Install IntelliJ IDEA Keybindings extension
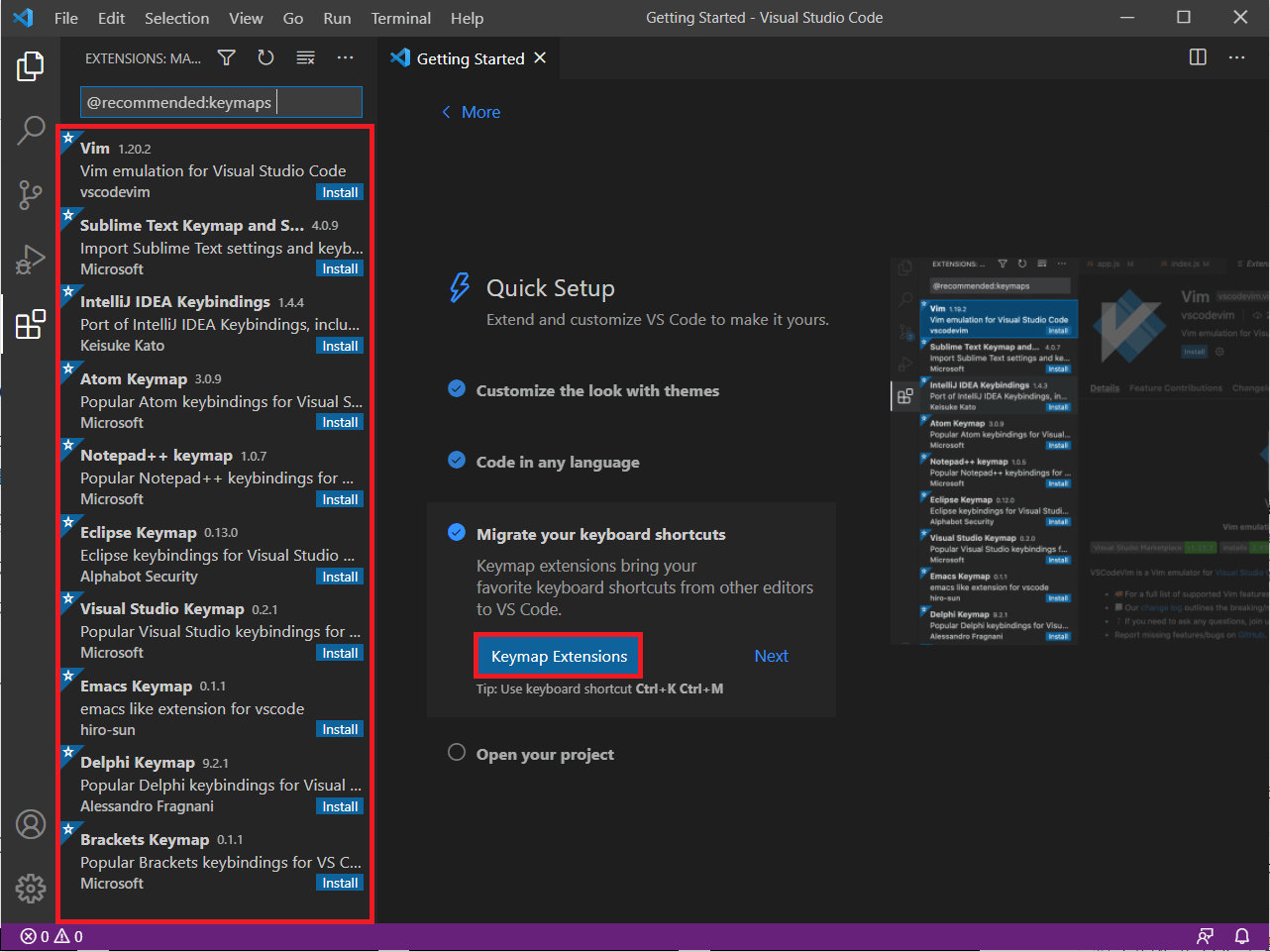The image size is (1270, 952). (340, 346)
